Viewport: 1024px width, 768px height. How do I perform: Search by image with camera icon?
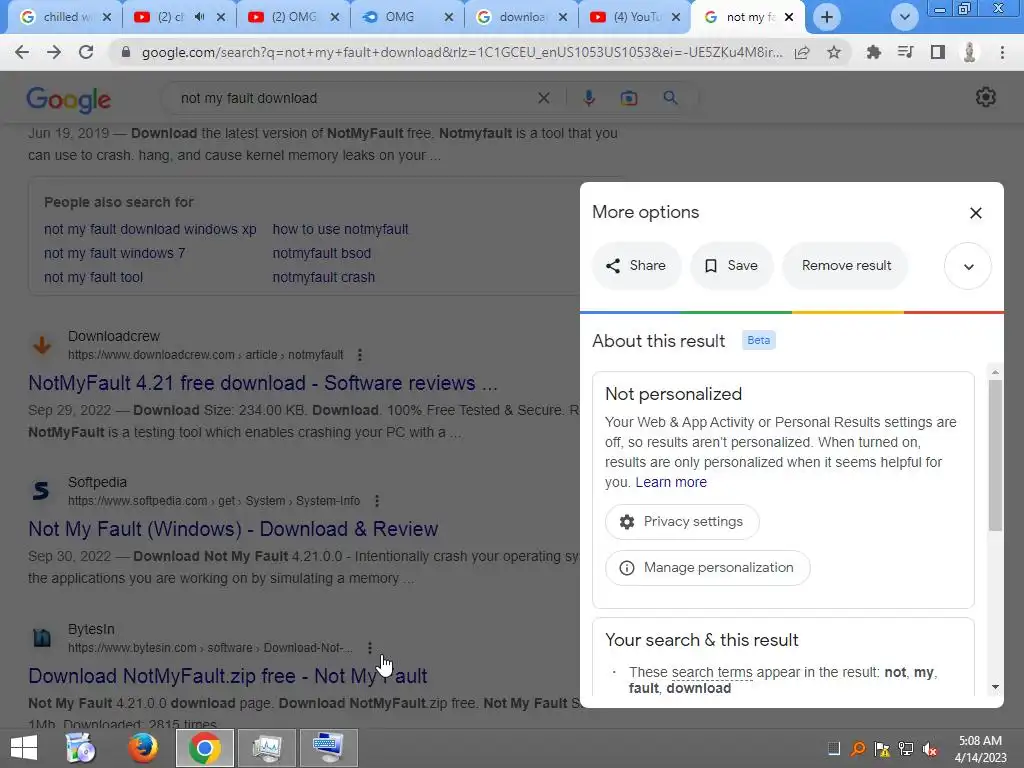(x=629, y=98)
